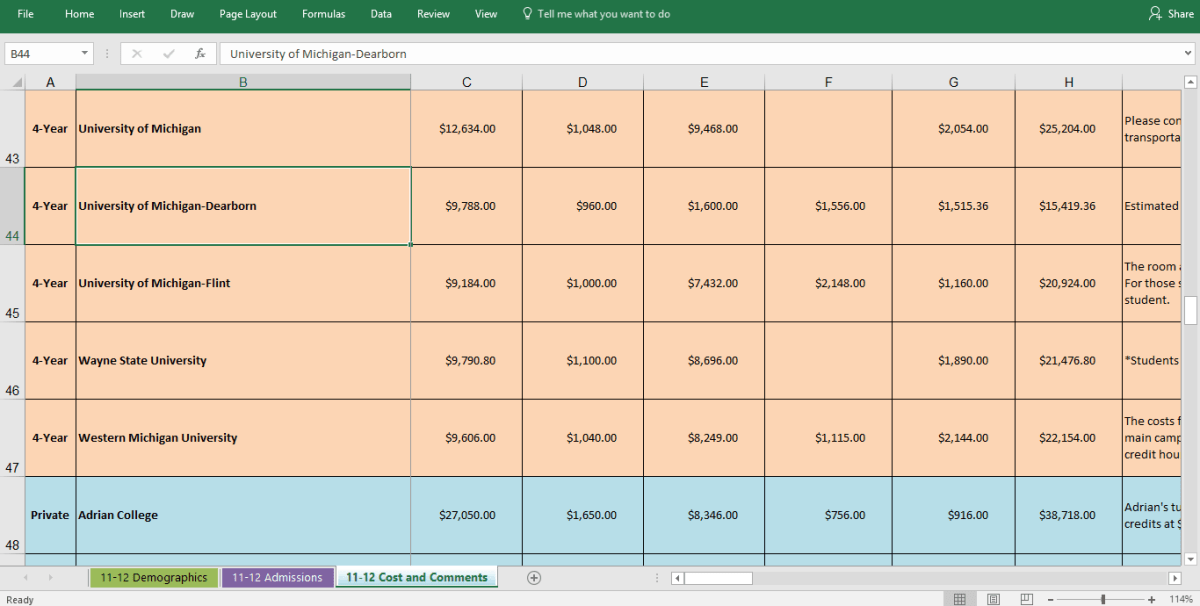Open the Name Box dropdown arrow
Image resolution: width=1200 pixels, height=606 pixels.
click(85, 54)
